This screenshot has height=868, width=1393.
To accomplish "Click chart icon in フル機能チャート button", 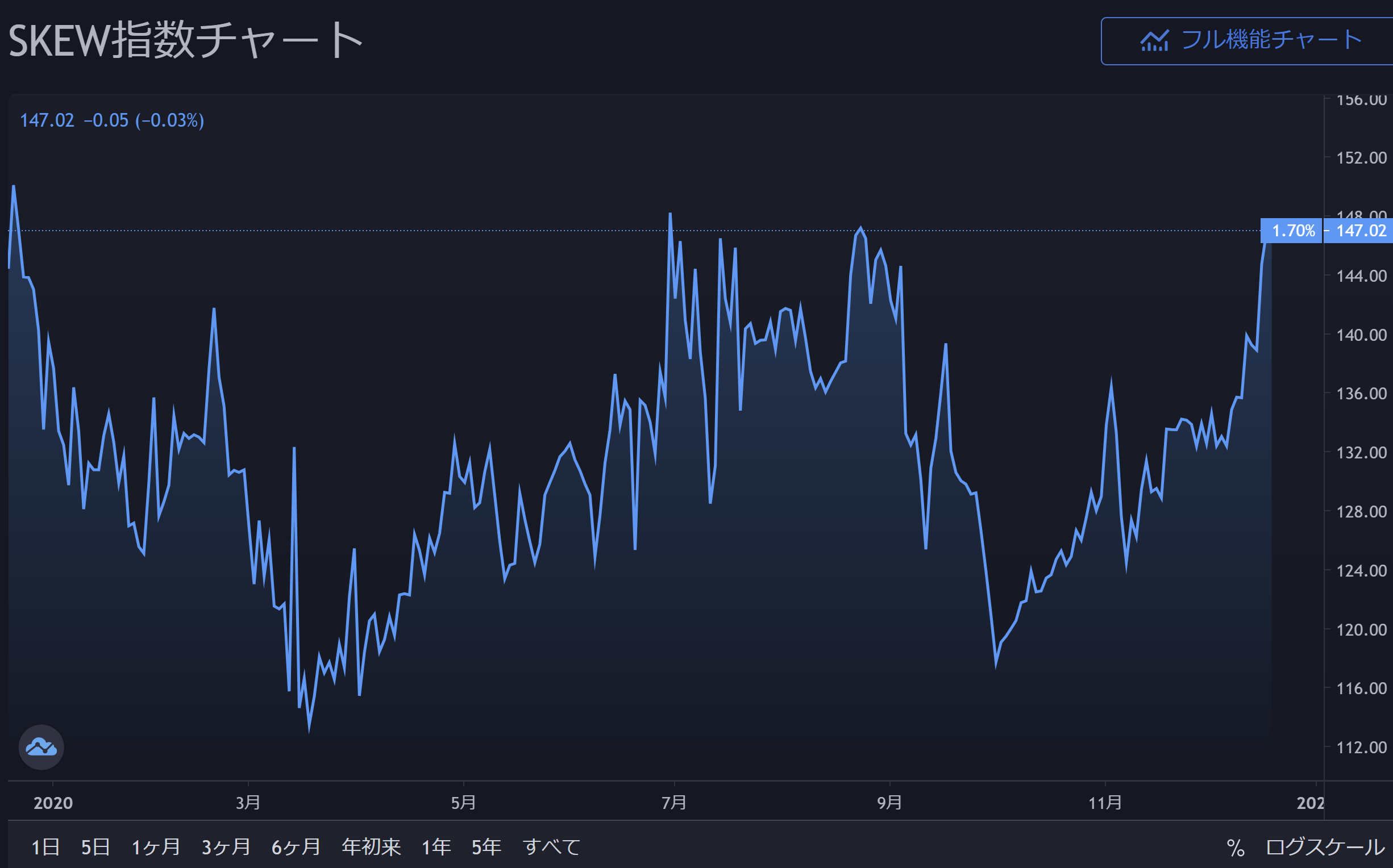I will [x=1154, y=41].
